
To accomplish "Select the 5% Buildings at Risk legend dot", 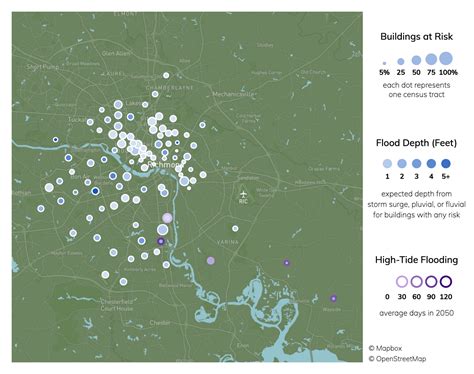I will 384,63.
